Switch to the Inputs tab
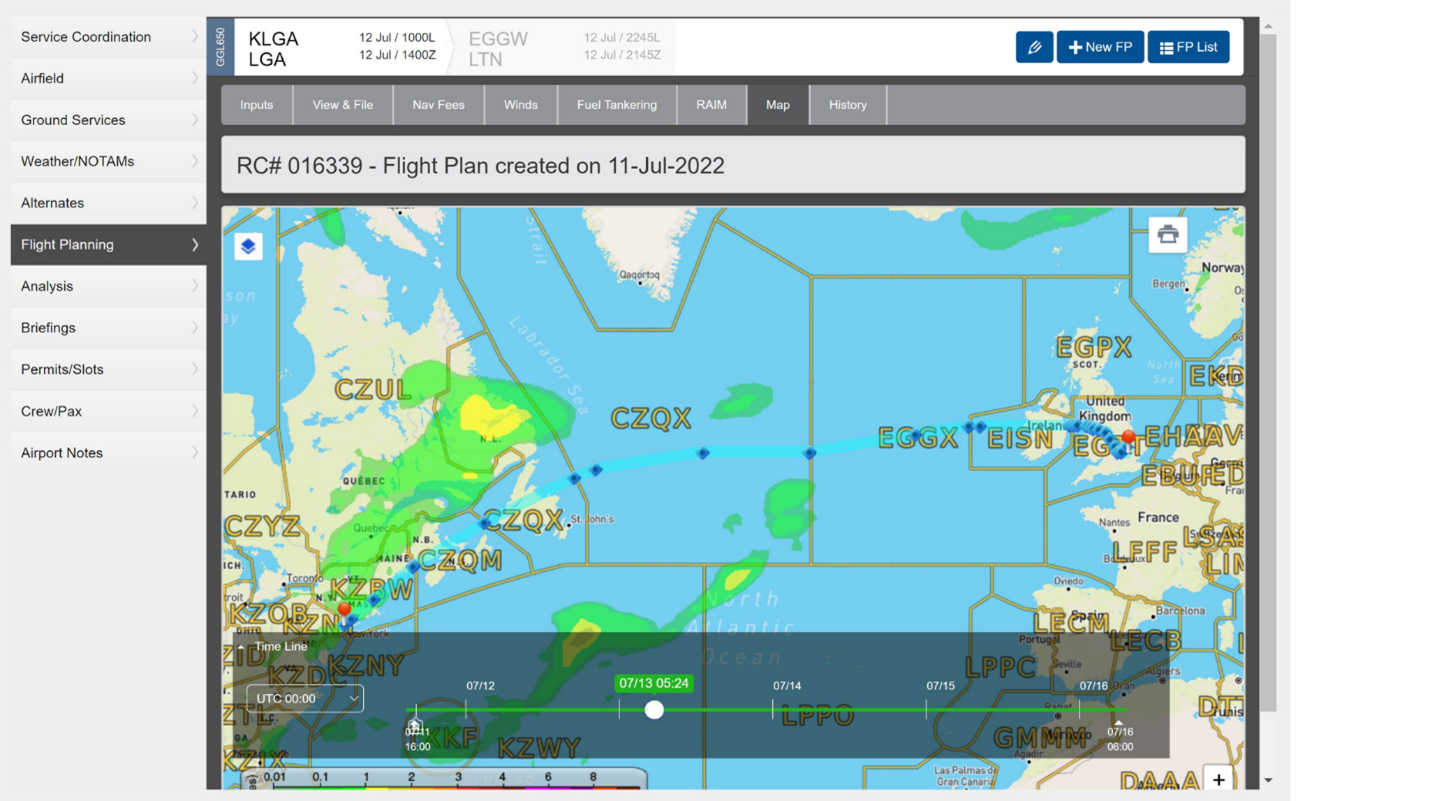The image size is (1430, 801). (257, 105)
